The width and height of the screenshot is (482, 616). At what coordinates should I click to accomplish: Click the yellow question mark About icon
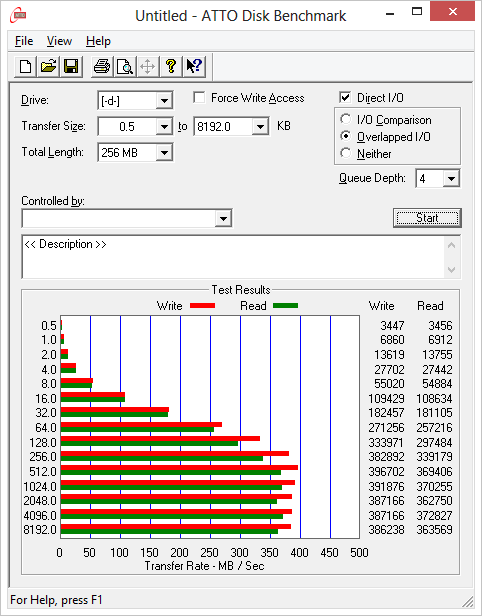coord(171,66)
